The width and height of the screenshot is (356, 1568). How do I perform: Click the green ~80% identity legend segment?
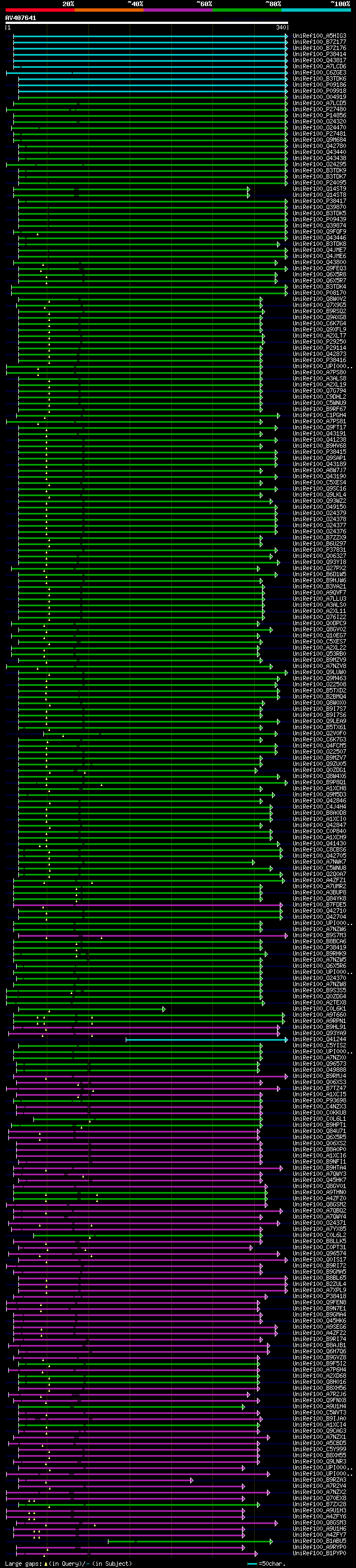[x=247, y=10]
